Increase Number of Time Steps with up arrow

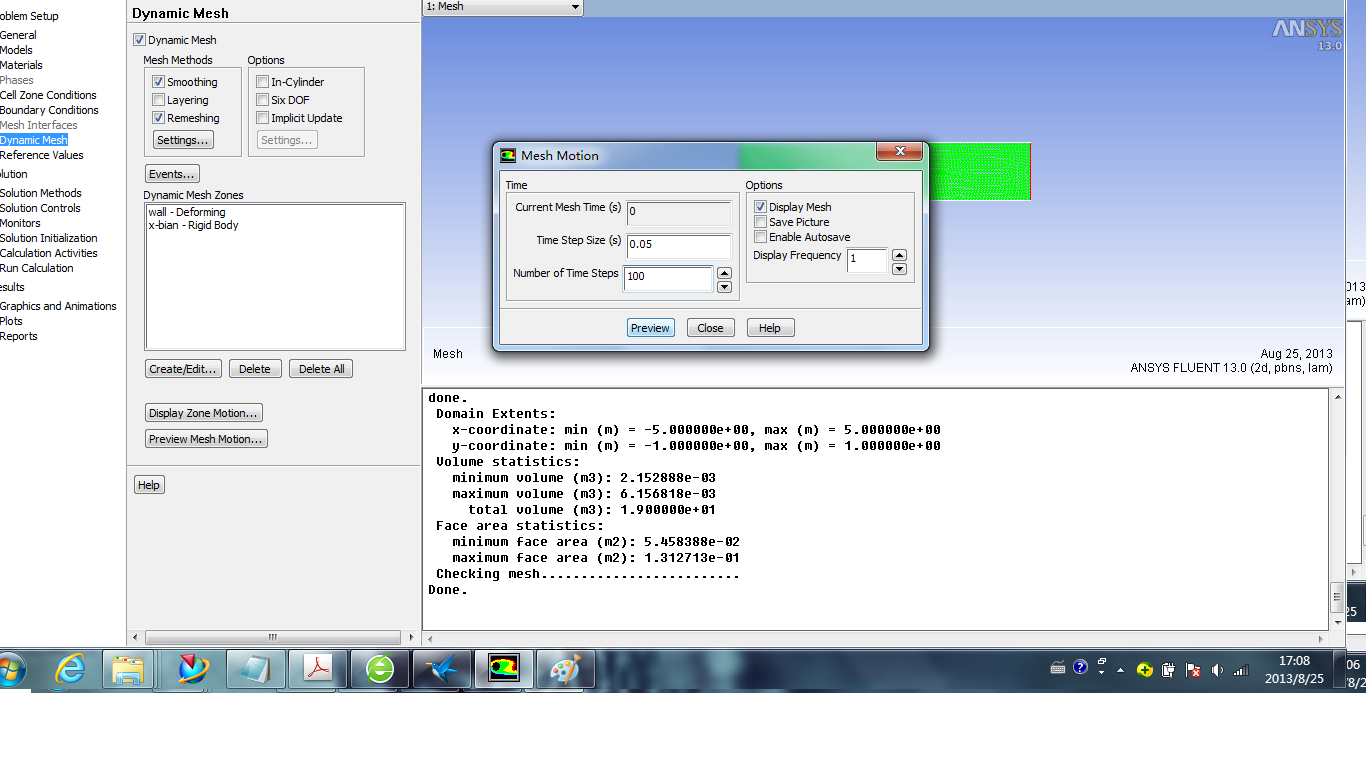tap(725, 273)
